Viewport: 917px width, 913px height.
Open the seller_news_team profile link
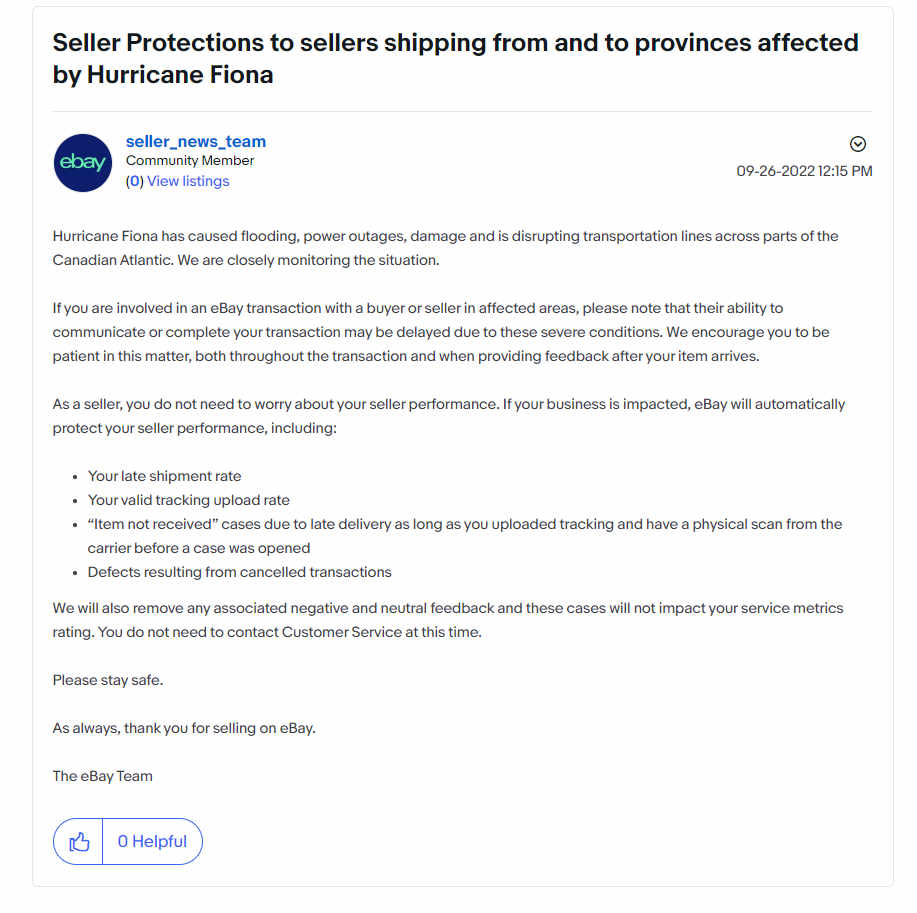[196, 142]
